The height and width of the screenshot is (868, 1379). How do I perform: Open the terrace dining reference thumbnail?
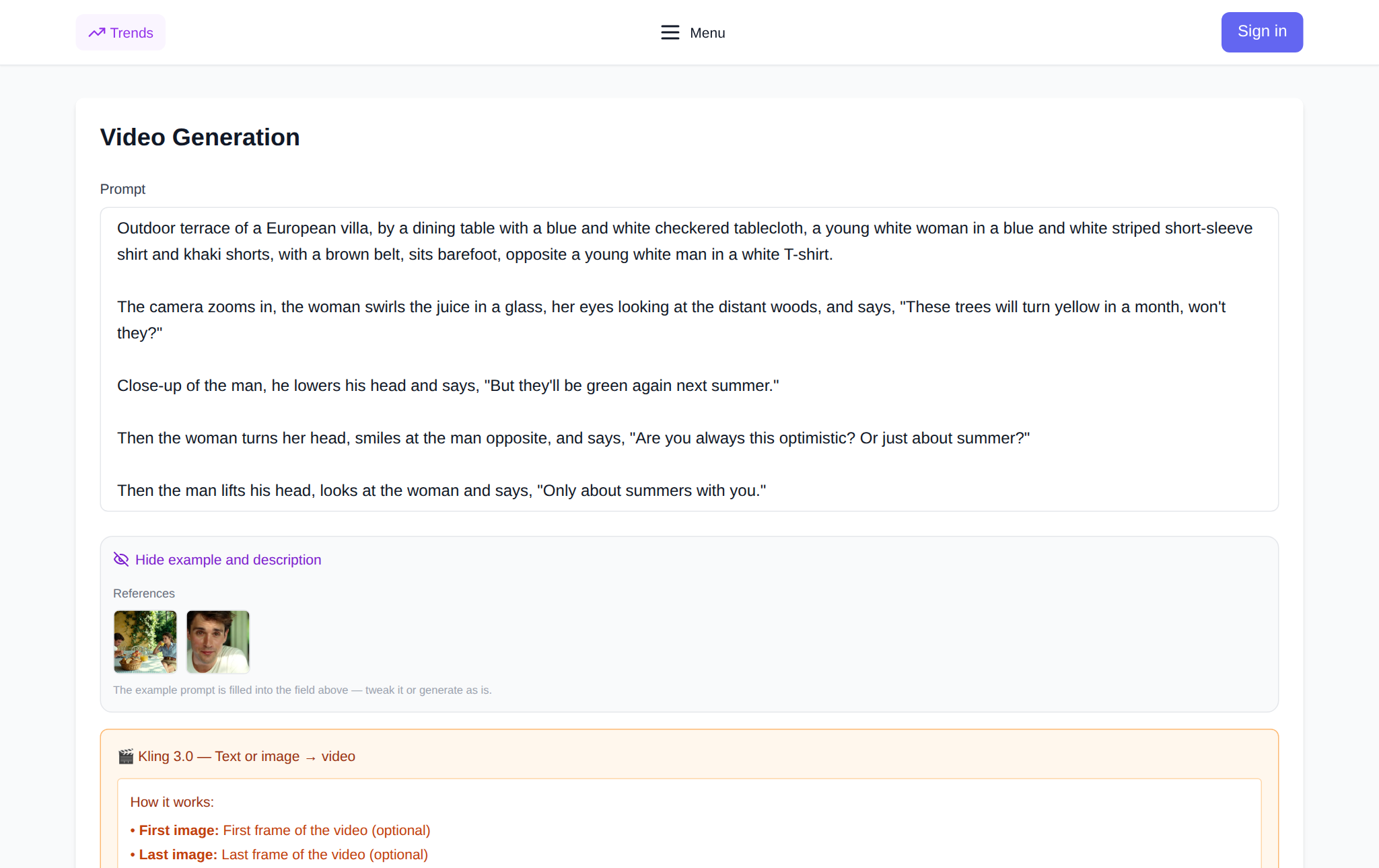[x=145, y=641]
